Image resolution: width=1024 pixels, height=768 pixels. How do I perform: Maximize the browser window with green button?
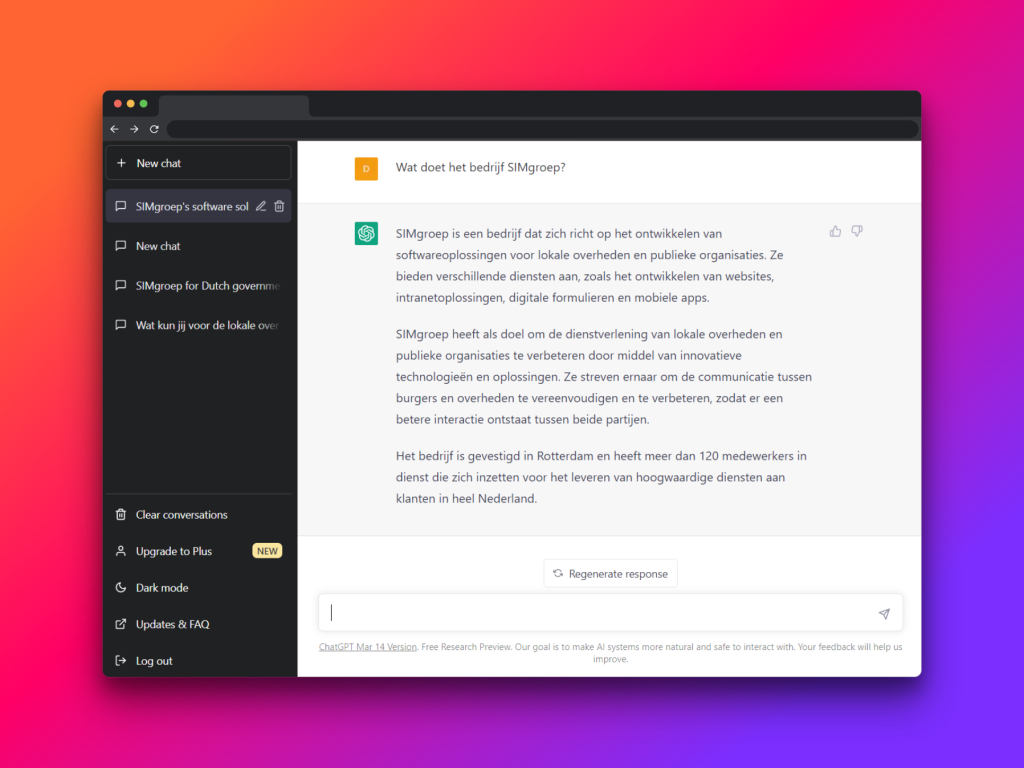[x=144, y=104]
